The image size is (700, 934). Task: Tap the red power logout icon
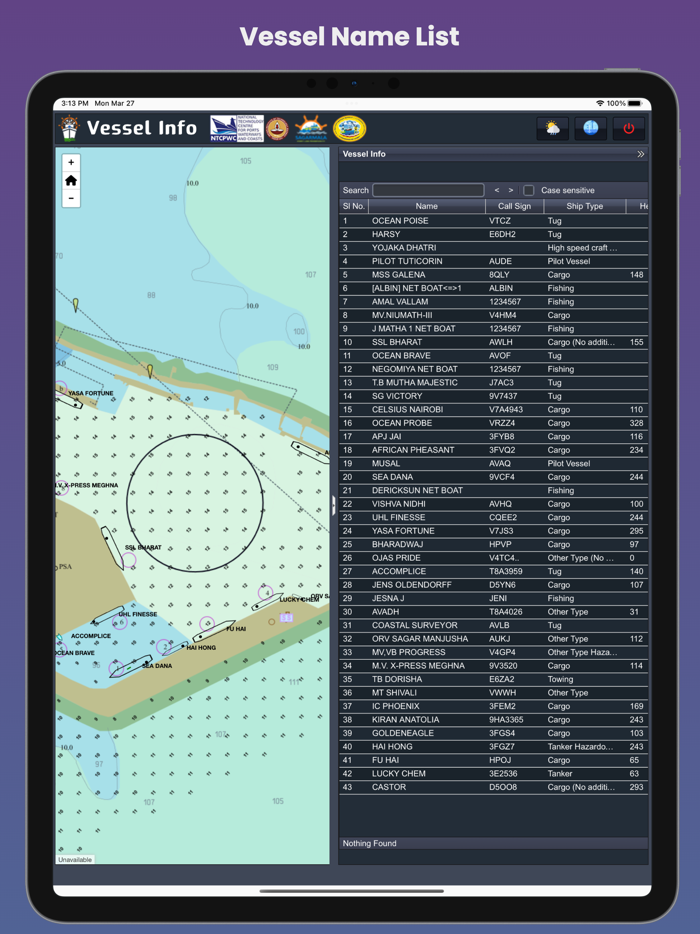[629, 128]
